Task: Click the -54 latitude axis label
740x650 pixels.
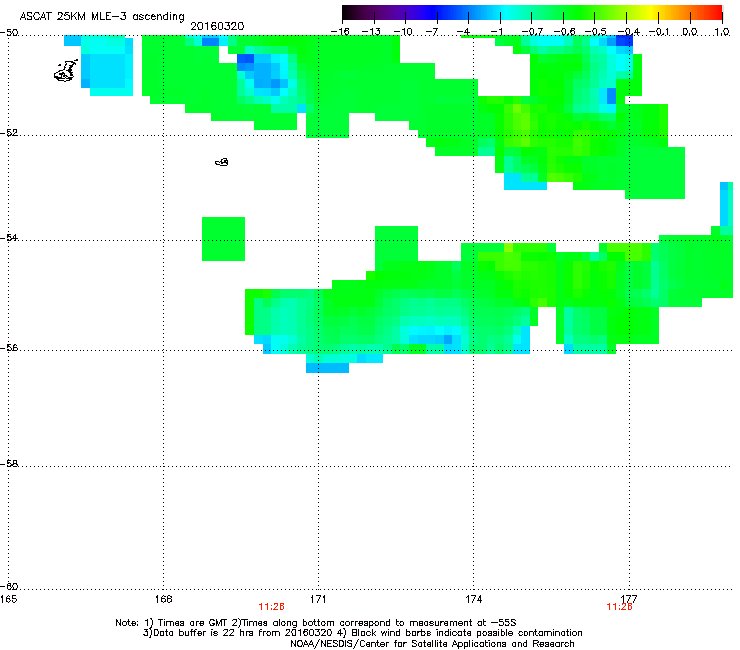Action: point(9,237)
